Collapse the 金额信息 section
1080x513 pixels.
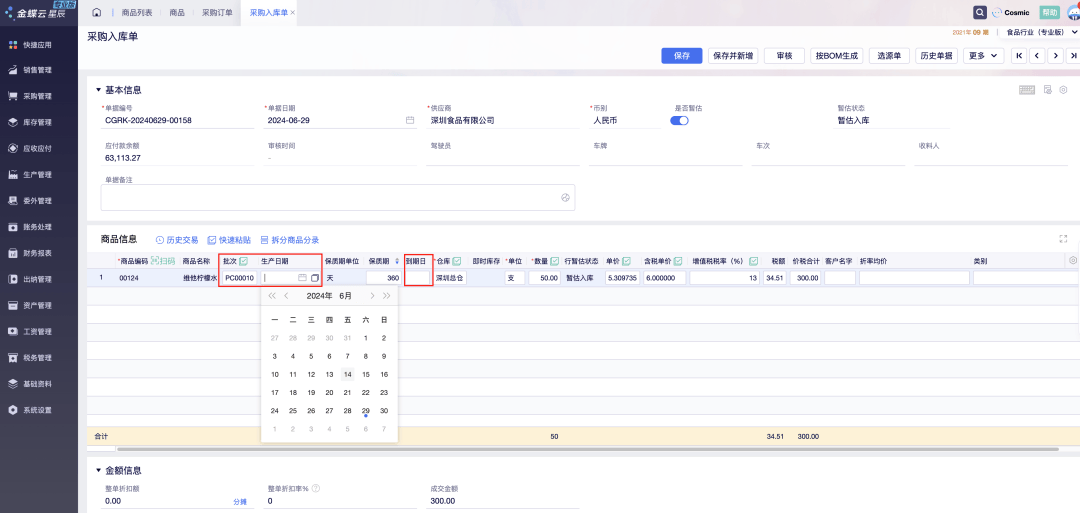coord(98,470)
